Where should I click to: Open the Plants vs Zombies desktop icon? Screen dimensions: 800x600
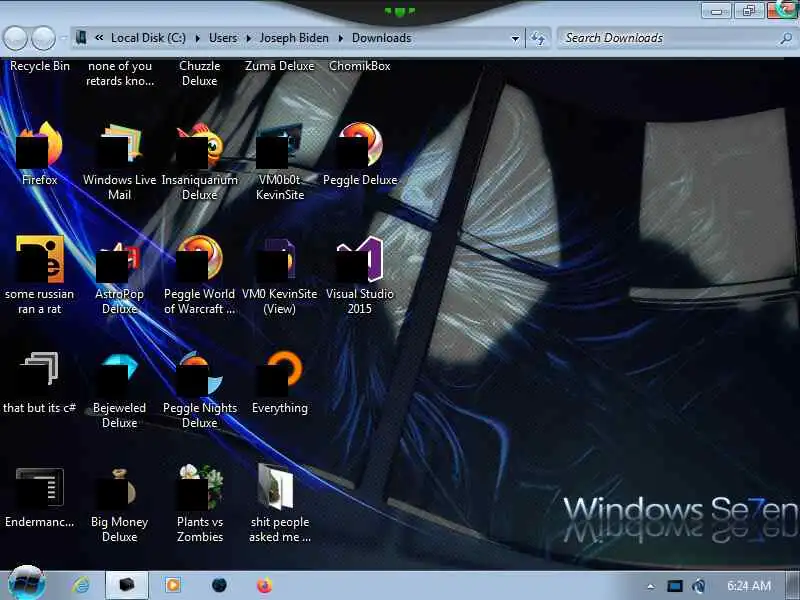click(x=199, y=503)
